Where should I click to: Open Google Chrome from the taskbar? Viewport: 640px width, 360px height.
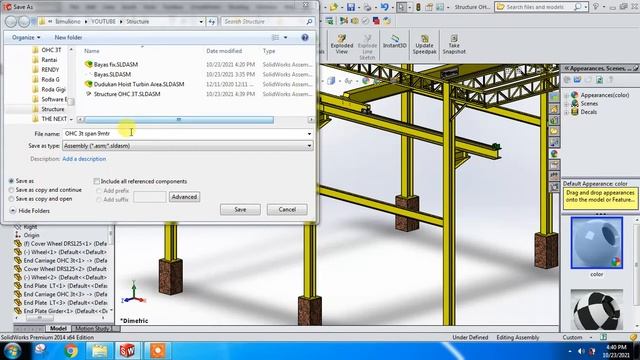71,350
